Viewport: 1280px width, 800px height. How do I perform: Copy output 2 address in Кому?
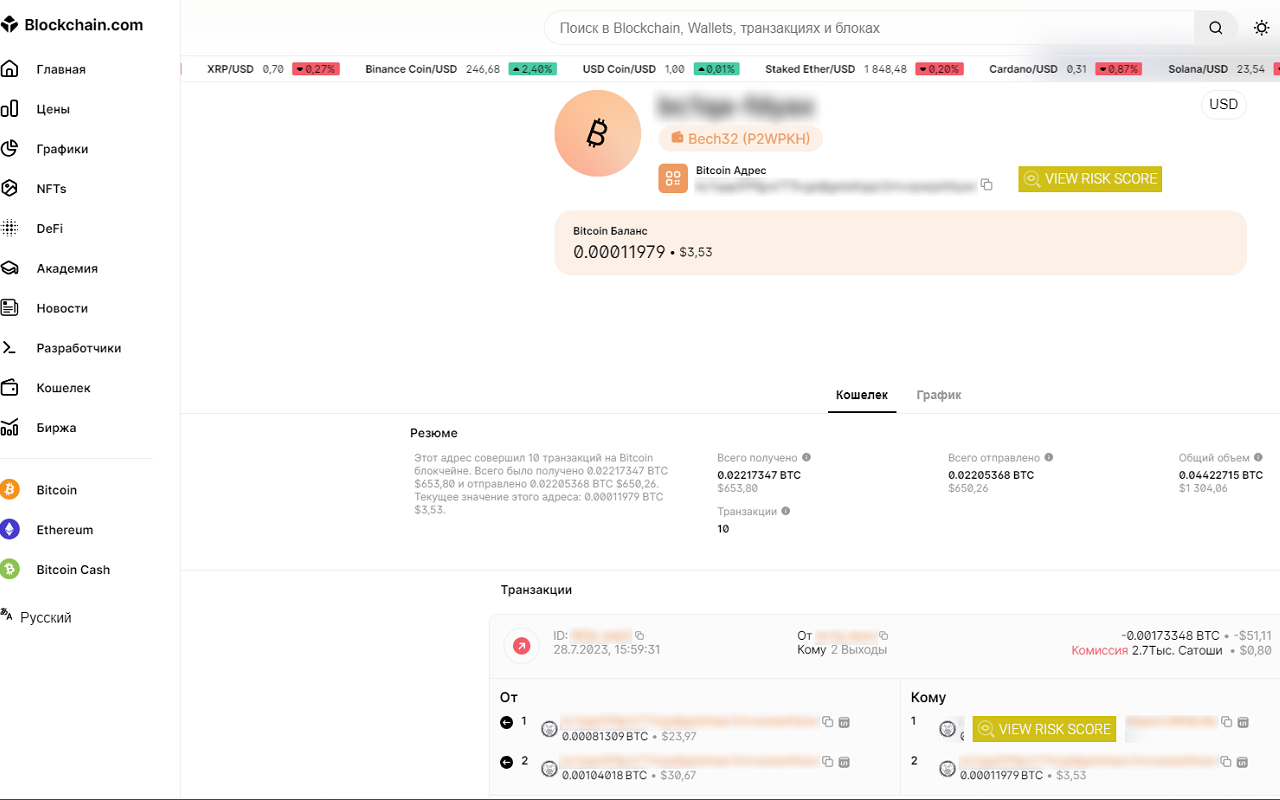(1226, 762)
